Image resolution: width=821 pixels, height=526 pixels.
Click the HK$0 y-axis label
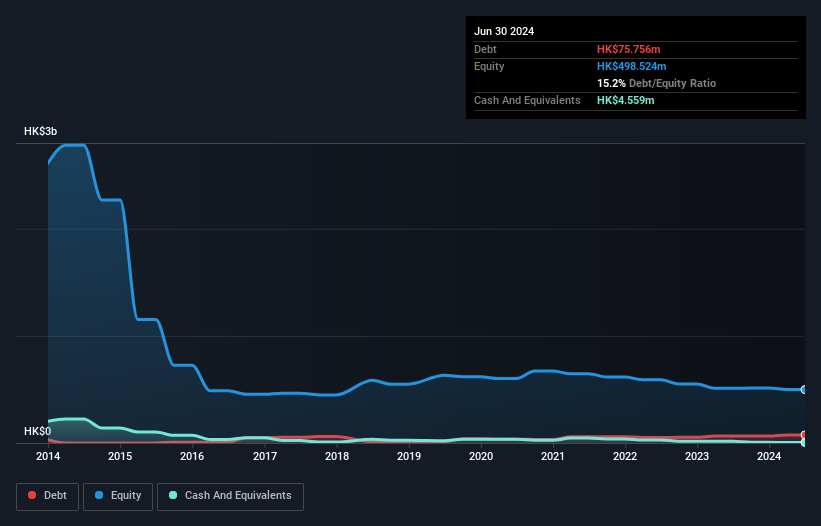click(x=38, y=431)
